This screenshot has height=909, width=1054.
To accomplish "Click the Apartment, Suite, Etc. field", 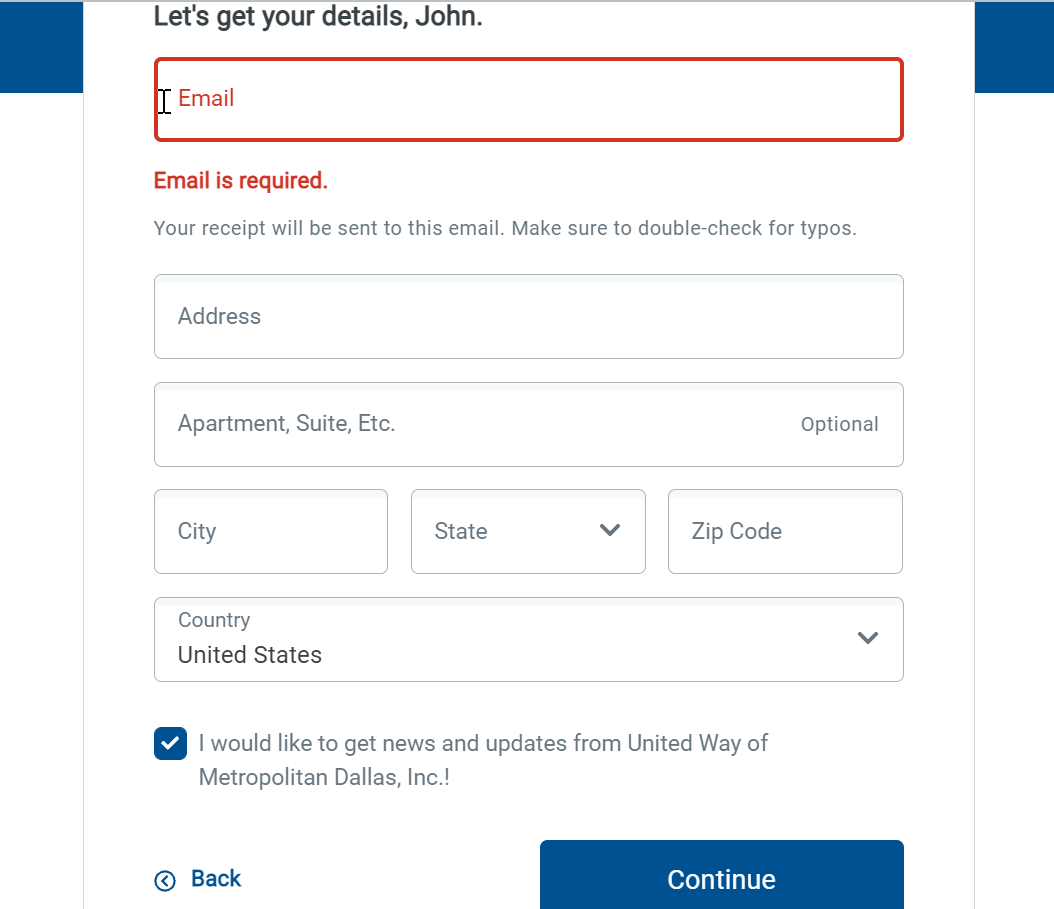I will pyautogui.click(x=528, y=424).
